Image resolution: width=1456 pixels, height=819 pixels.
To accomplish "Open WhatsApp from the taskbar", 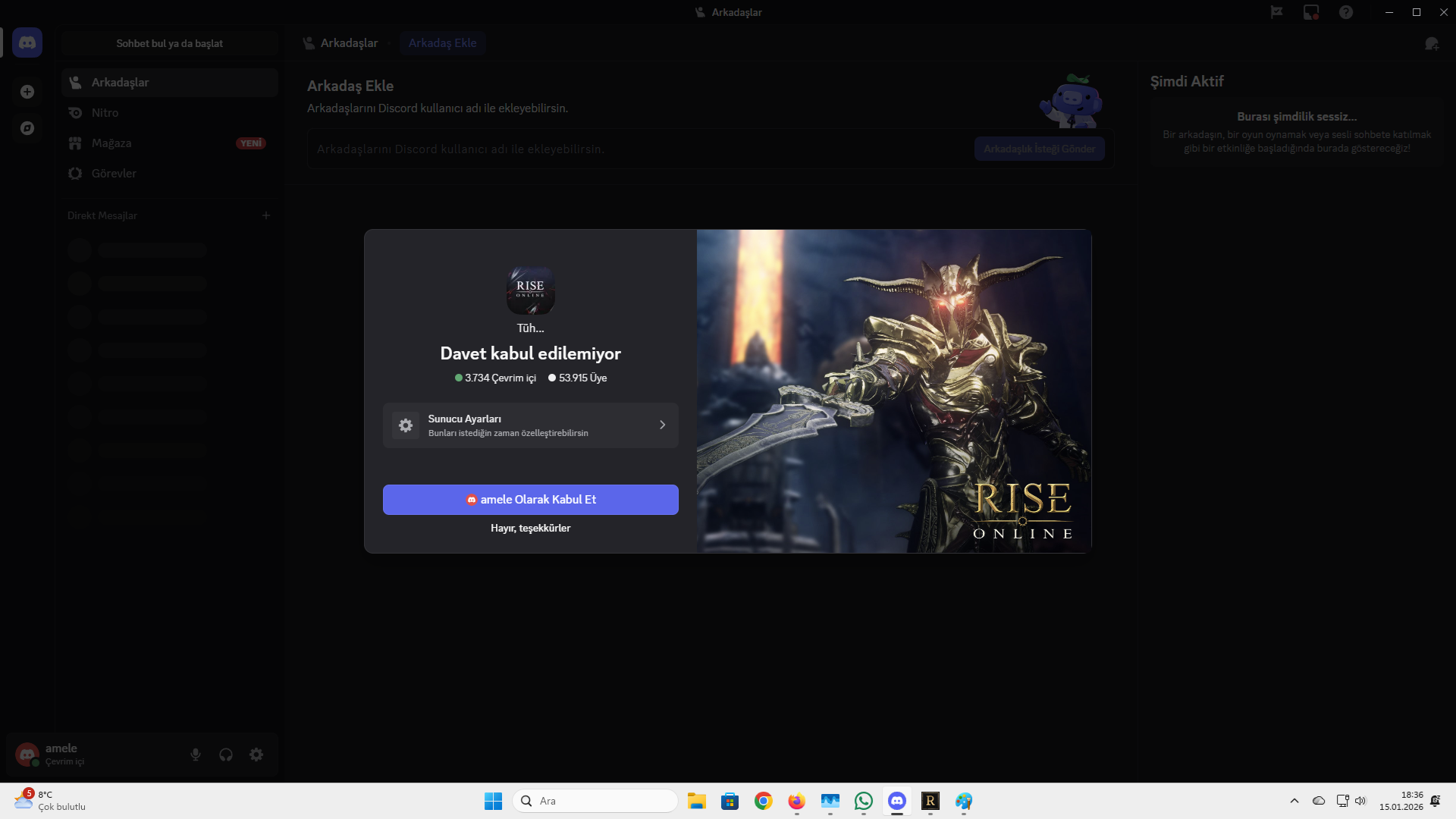I will point(863,801).
